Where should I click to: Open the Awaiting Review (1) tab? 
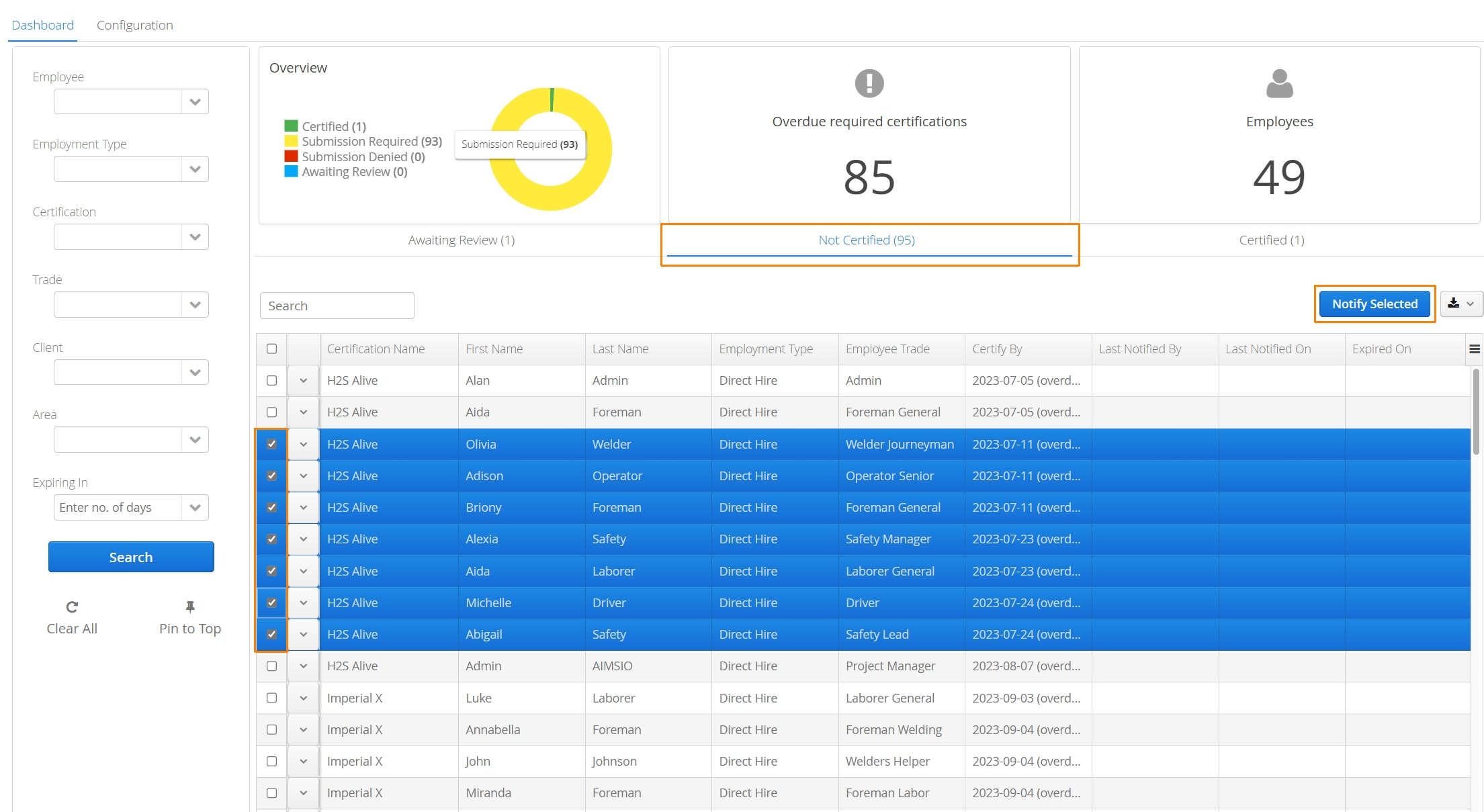462,240
